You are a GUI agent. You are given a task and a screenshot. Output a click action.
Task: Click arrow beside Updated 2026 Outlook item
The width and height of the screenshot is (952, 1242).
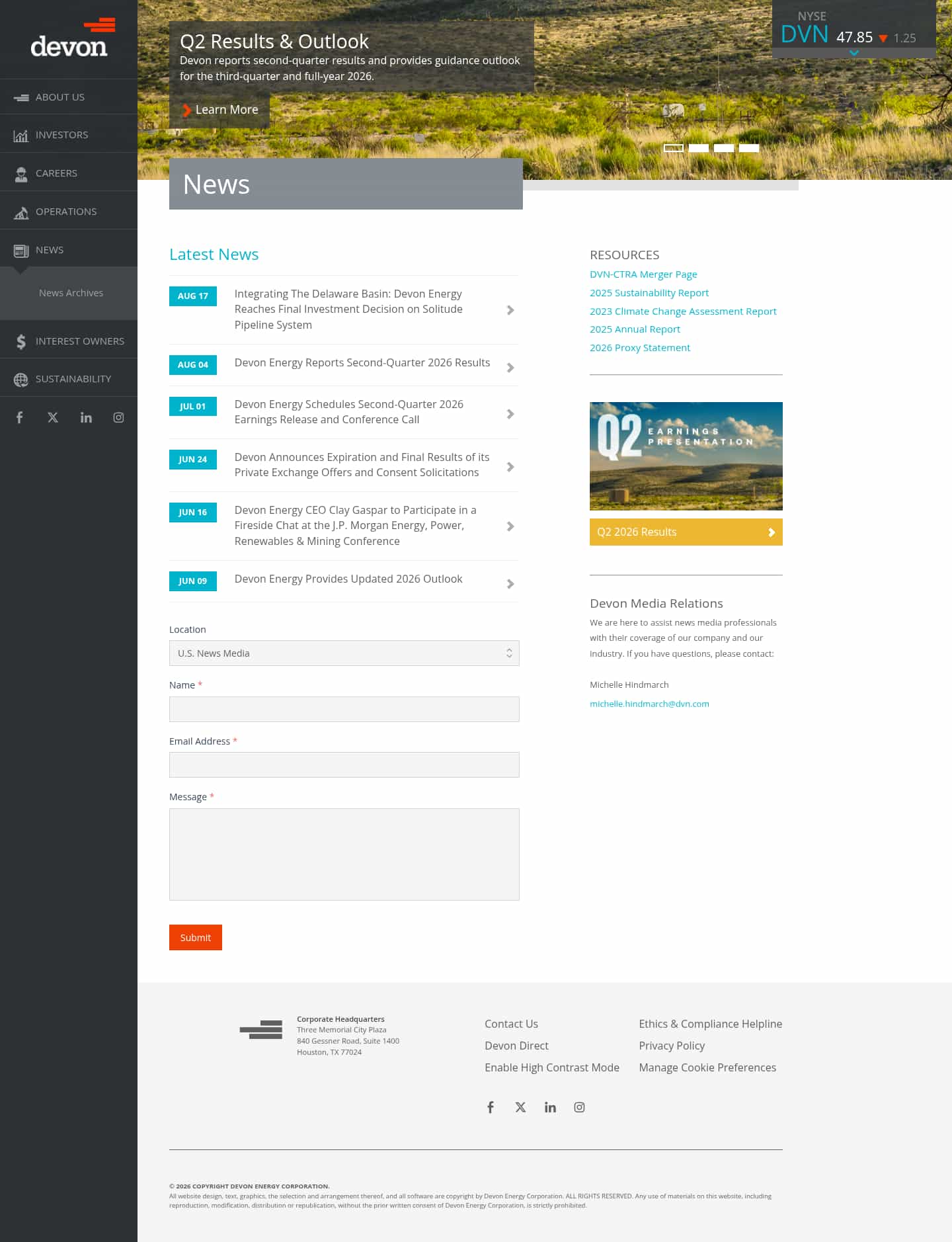pyautogui.click(x=510, y=584)
